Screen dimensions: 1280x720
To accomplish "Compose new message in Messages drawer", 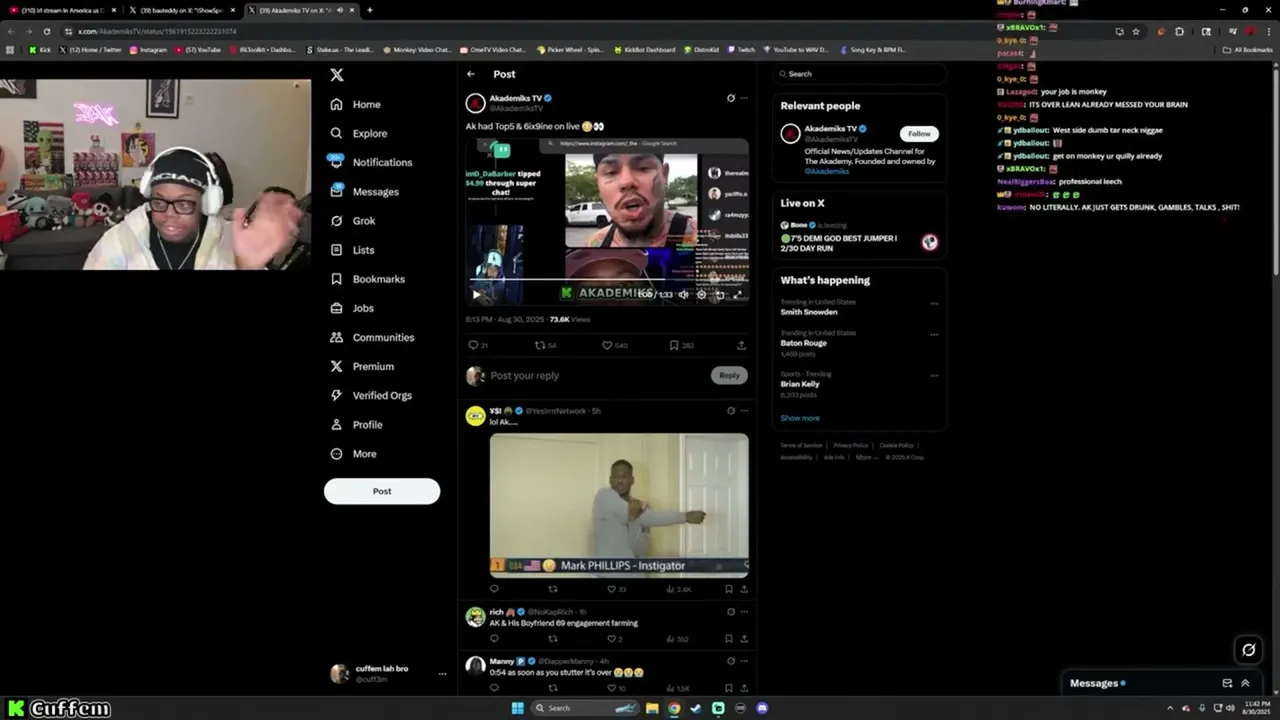I will point(1227,683).
